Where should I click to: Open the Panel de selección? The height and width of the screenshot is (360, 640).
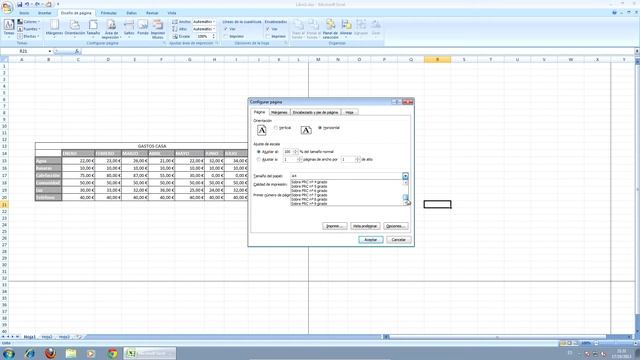[x=330, y=29]
